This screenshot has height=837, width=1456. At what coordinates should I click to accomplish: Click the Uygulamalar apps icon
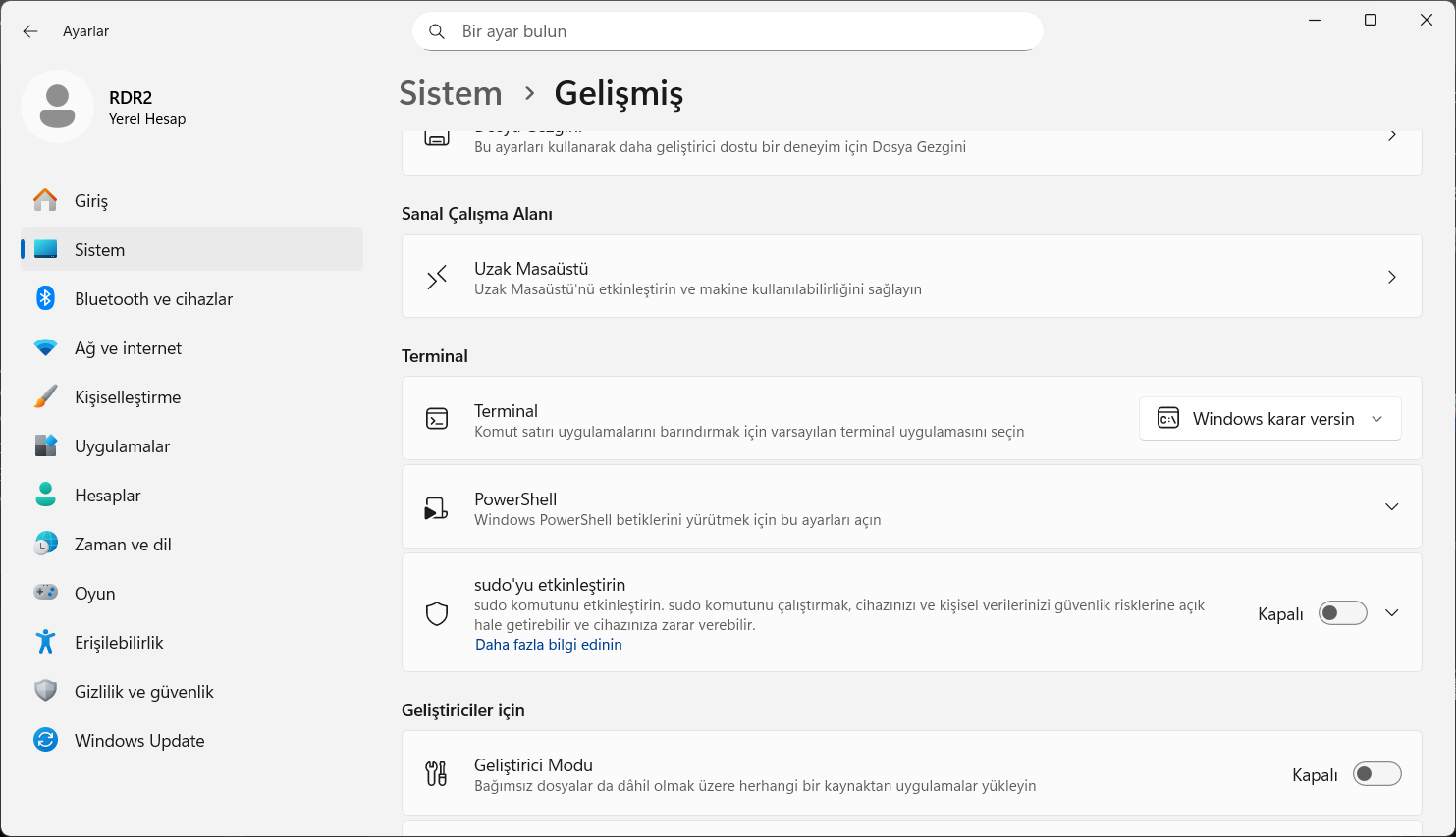click(x=45, y=445)
